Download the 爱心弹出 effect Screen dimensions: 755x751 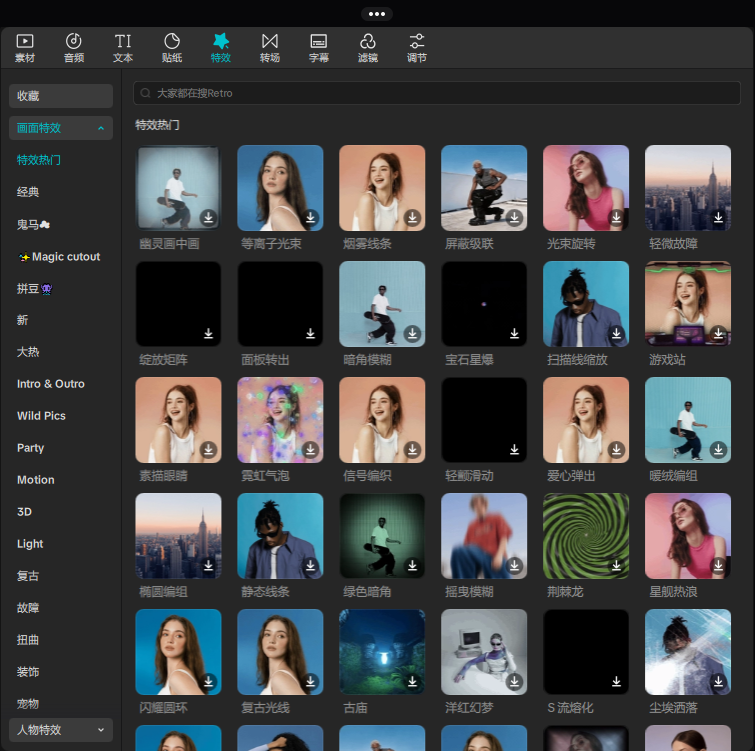pos(616,450)
